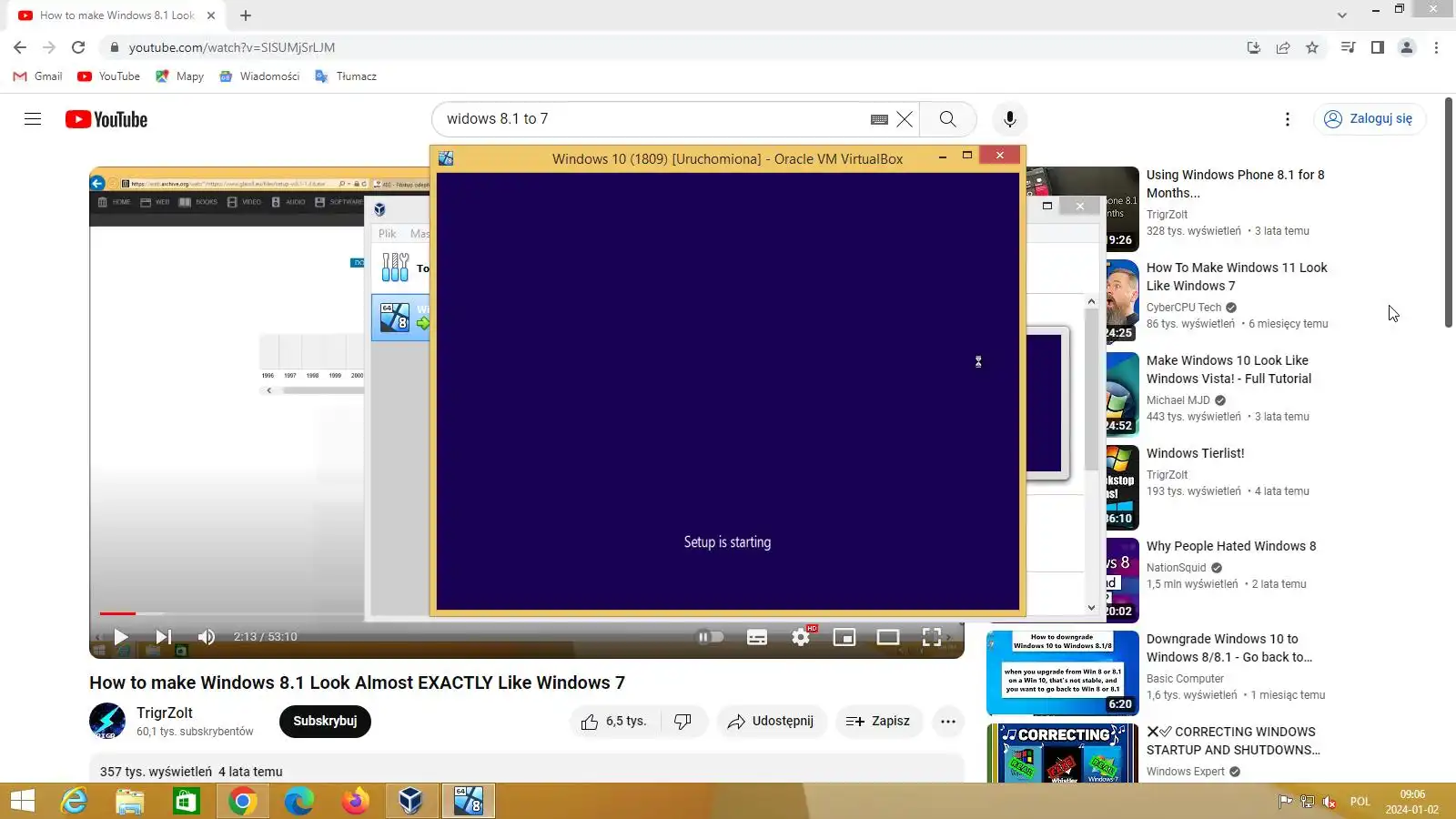Like the video (6,5 tys.)
This screenshot has width=1456, height=819.
[614, 722]
